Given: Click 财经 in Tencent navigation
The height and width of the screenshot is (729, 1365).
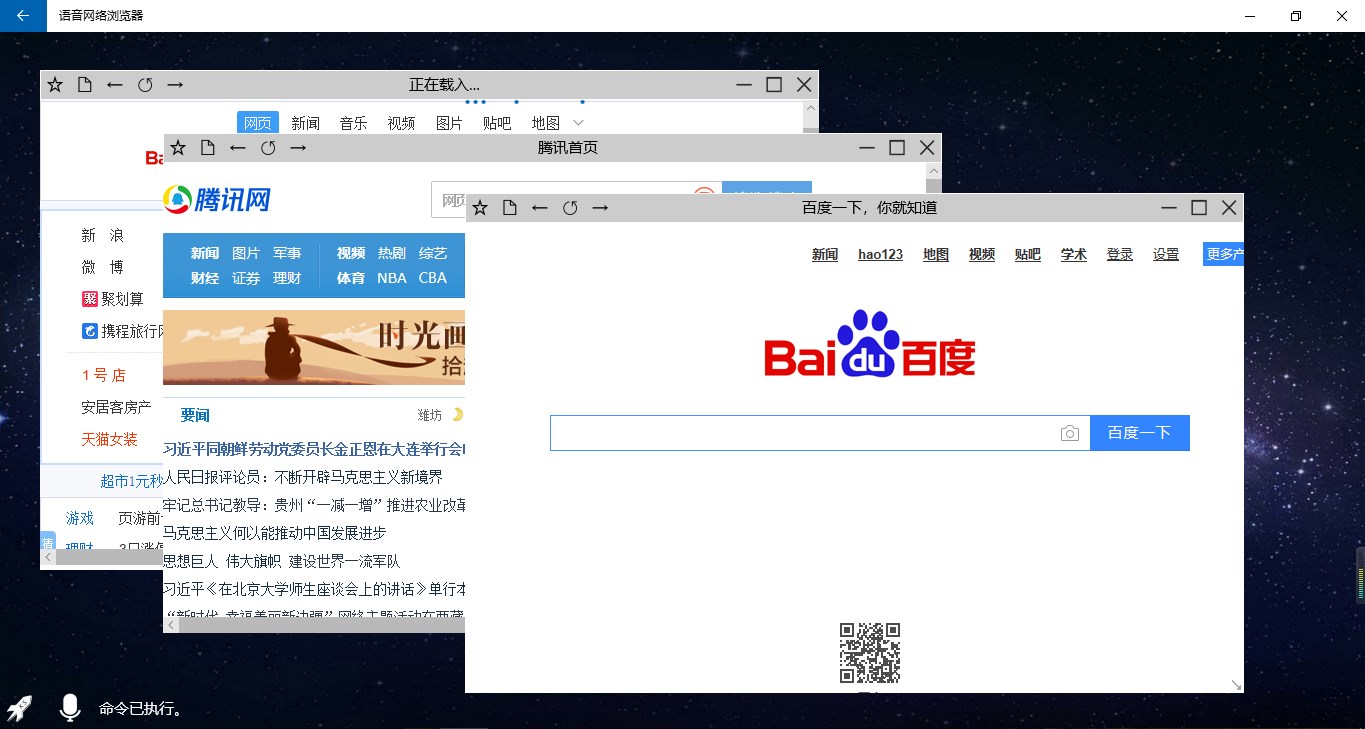Looking at the screenshot, I should [x=205, y=278].
